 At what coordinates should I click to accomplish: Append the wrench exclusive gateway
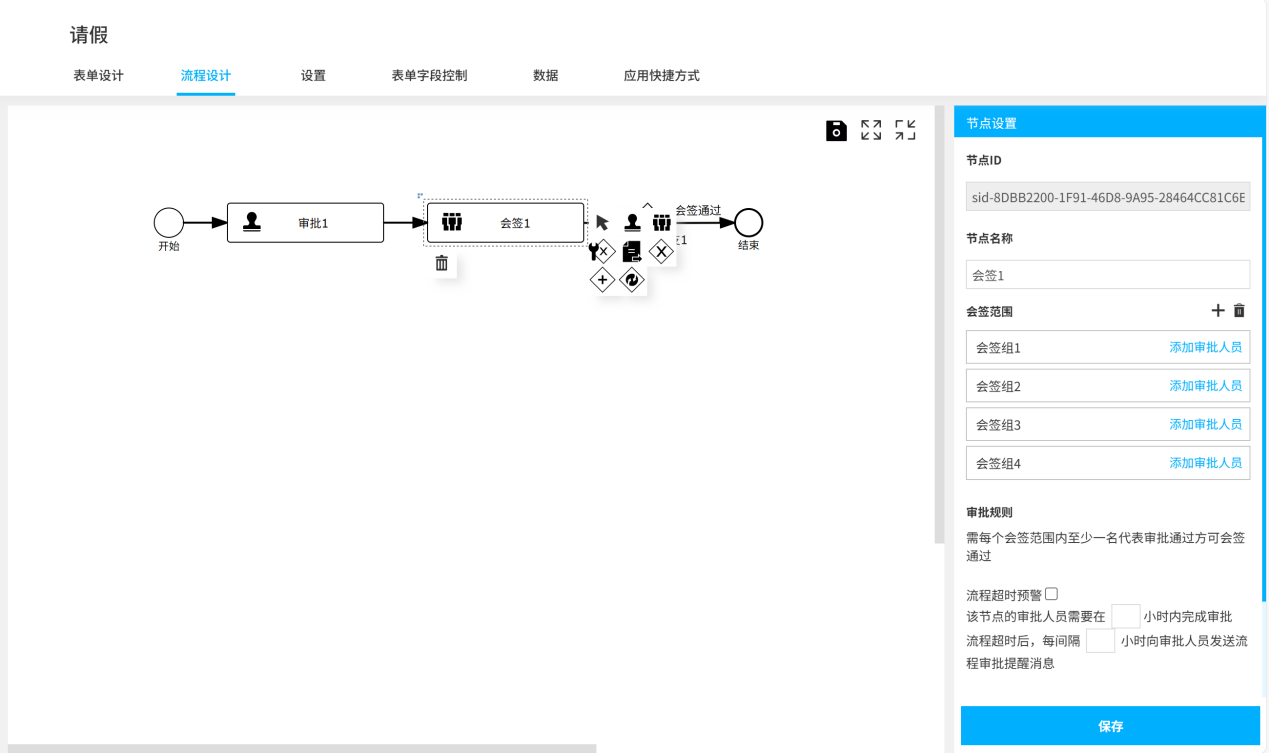(x=601, y=252)
